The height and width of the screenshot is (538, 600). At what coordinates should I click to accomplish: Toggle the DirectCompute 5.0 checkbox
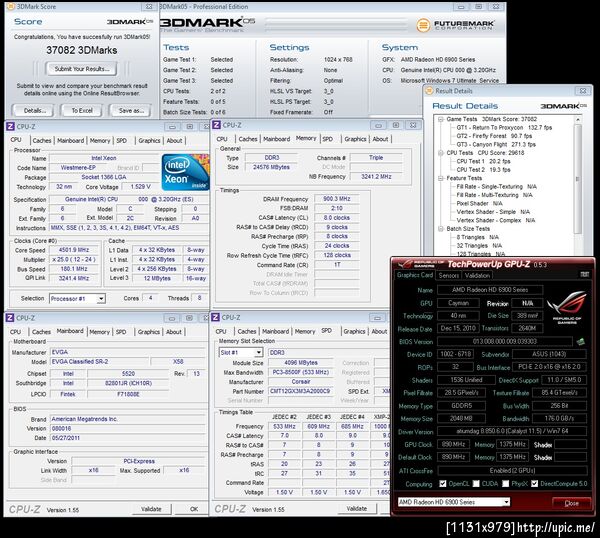tap(534, 483)
